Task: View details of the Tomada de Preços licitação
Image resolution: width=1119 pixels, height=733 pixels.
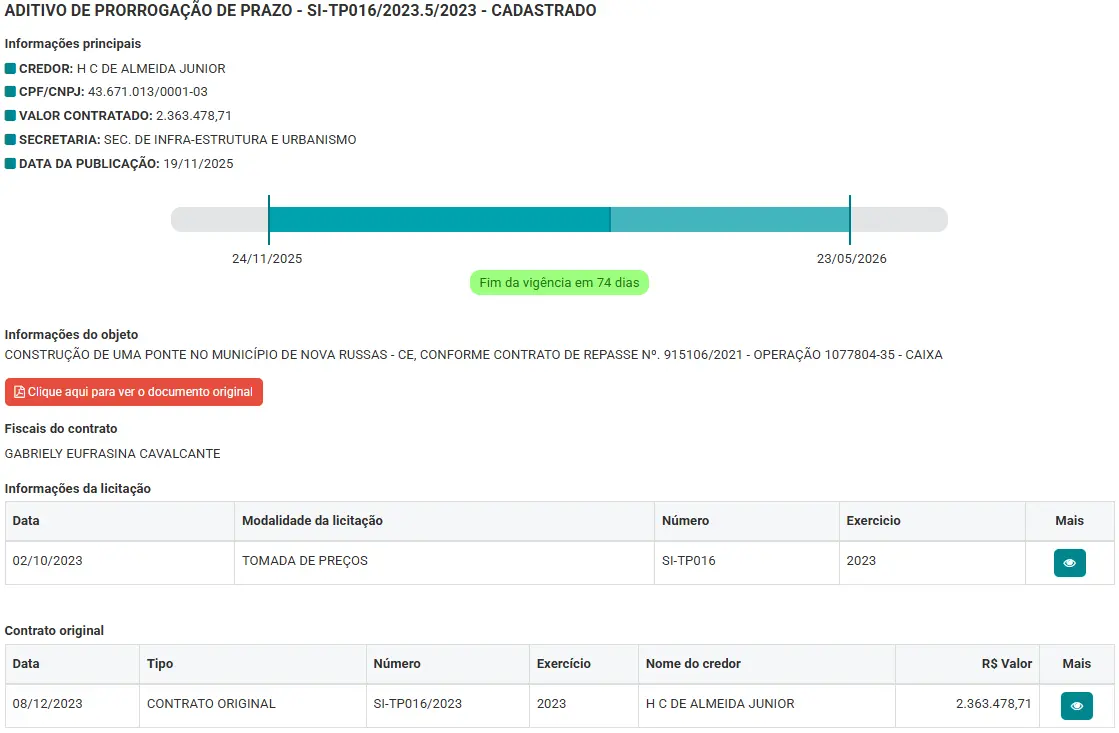Action: pos(1069,563)
